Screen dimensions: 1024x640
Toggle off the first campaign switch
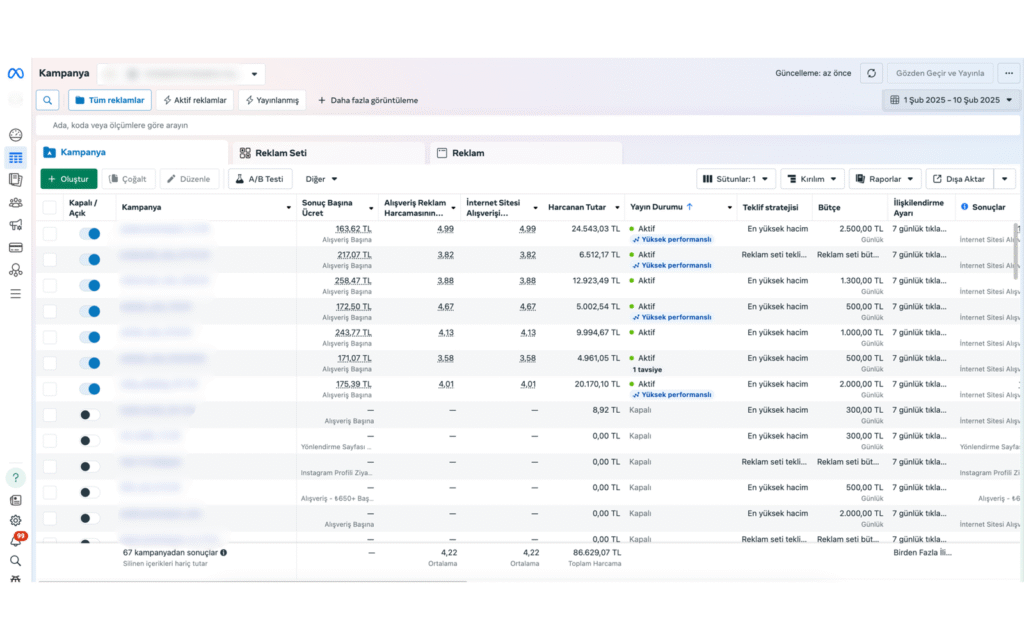point(89,233)
